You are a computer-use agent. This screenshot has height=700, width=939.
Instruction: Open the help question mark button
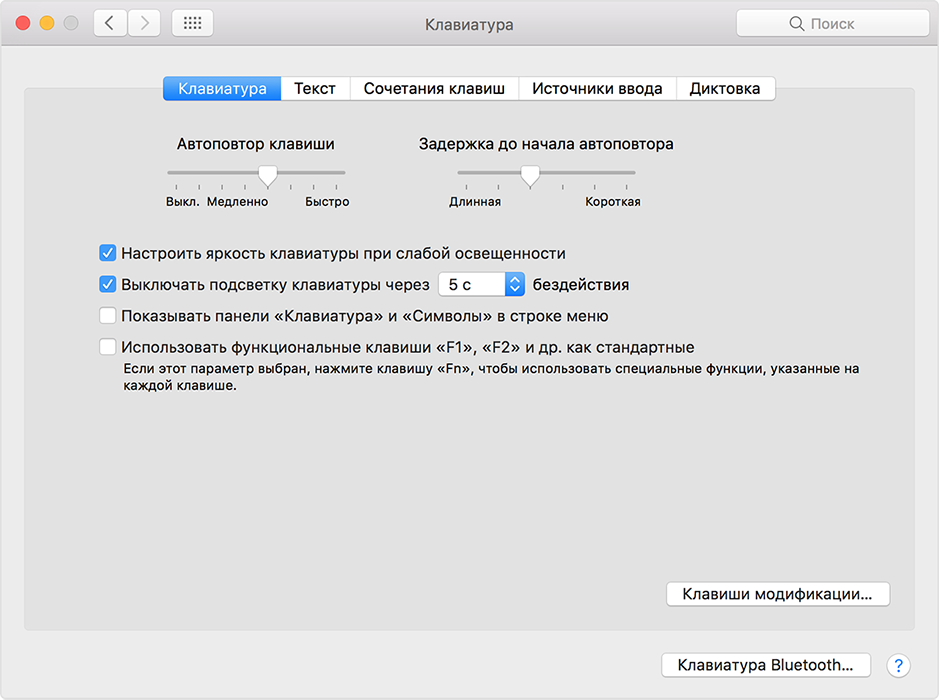click(897, 665)
